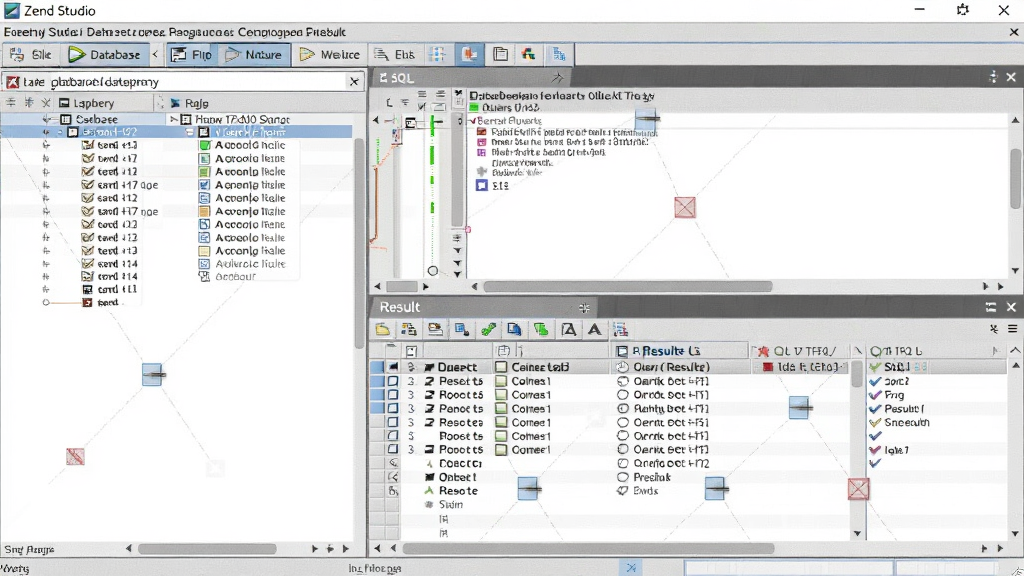Click the 'Sile' button at toolbar start
The image size is (1024, 576).
31,55
